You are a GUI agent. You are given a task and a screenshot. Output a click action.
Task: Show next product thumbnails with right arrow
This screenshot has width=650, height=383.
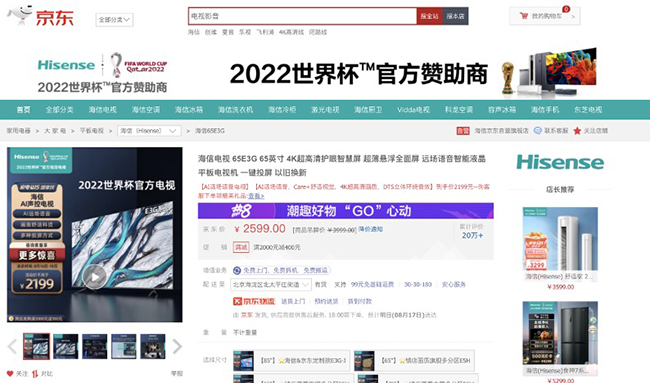(x=177, y=346)
